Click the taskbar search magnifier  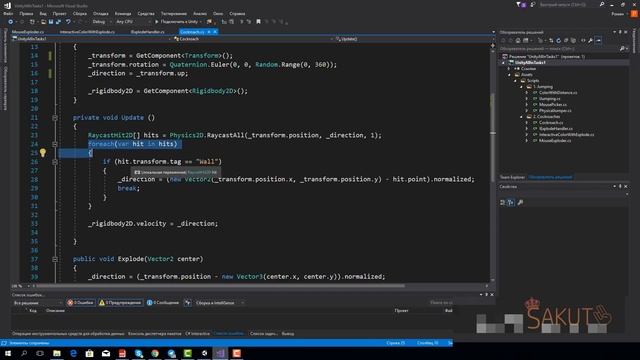(x=24, y=353)
